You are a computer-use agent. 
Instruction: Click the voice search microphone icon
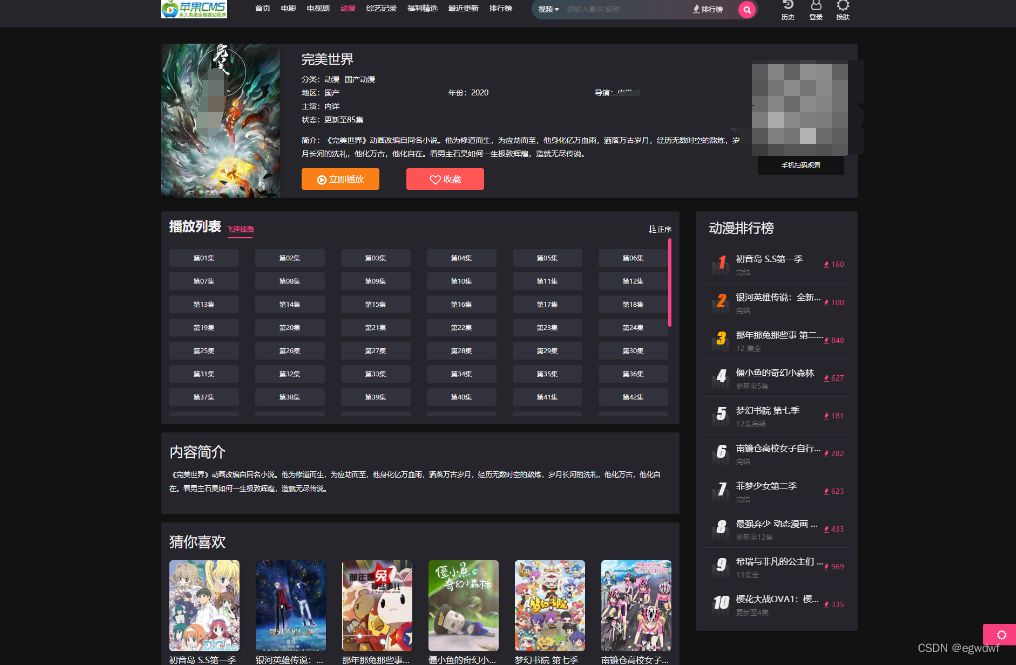coord(694,9)
